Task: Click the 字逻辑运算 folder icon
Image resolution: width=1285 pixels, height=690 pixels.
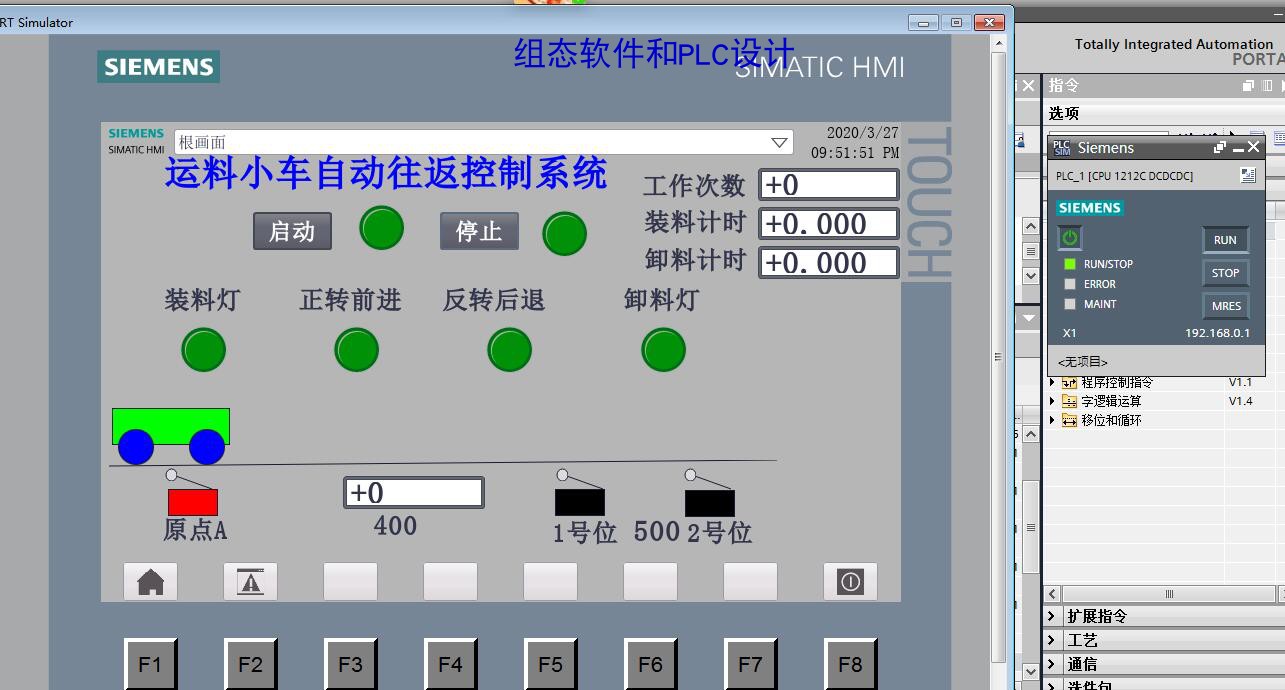Action: point(1069,401)
